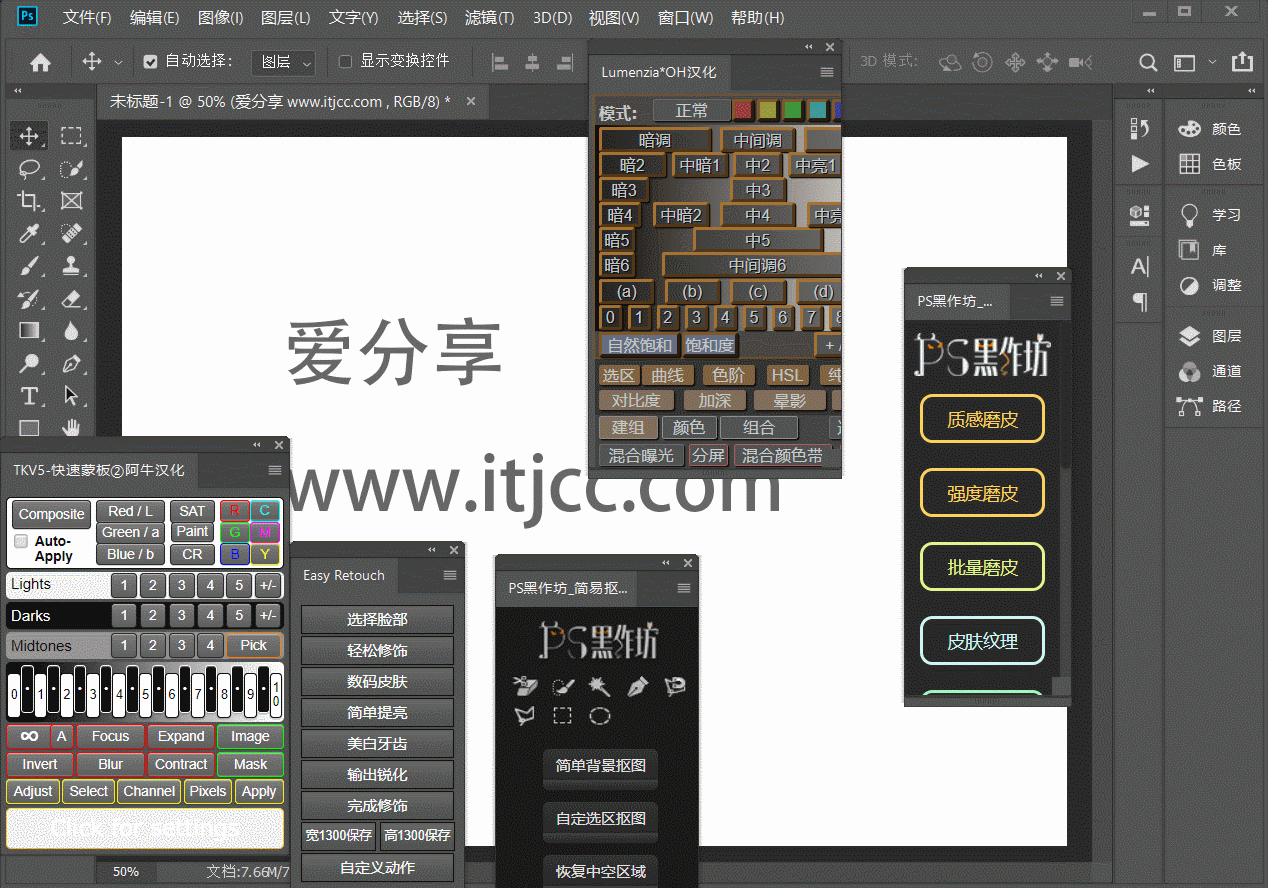Select the Pen tool
Viewport: 1268px width, 888px height.
71,363
